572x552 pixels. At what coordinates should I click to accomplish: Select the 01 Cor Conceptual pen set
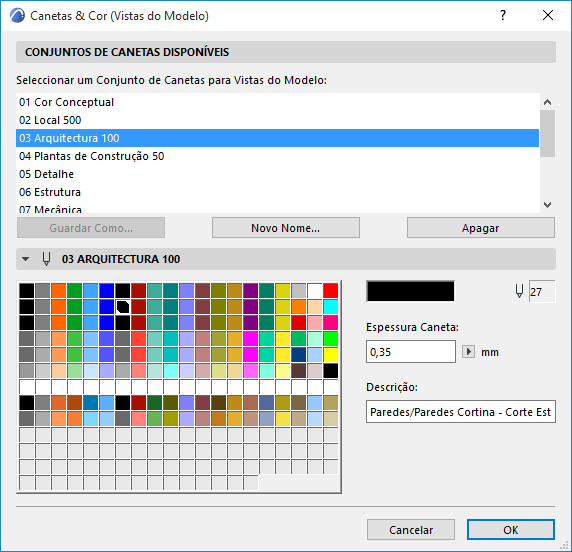pos(277,102)
